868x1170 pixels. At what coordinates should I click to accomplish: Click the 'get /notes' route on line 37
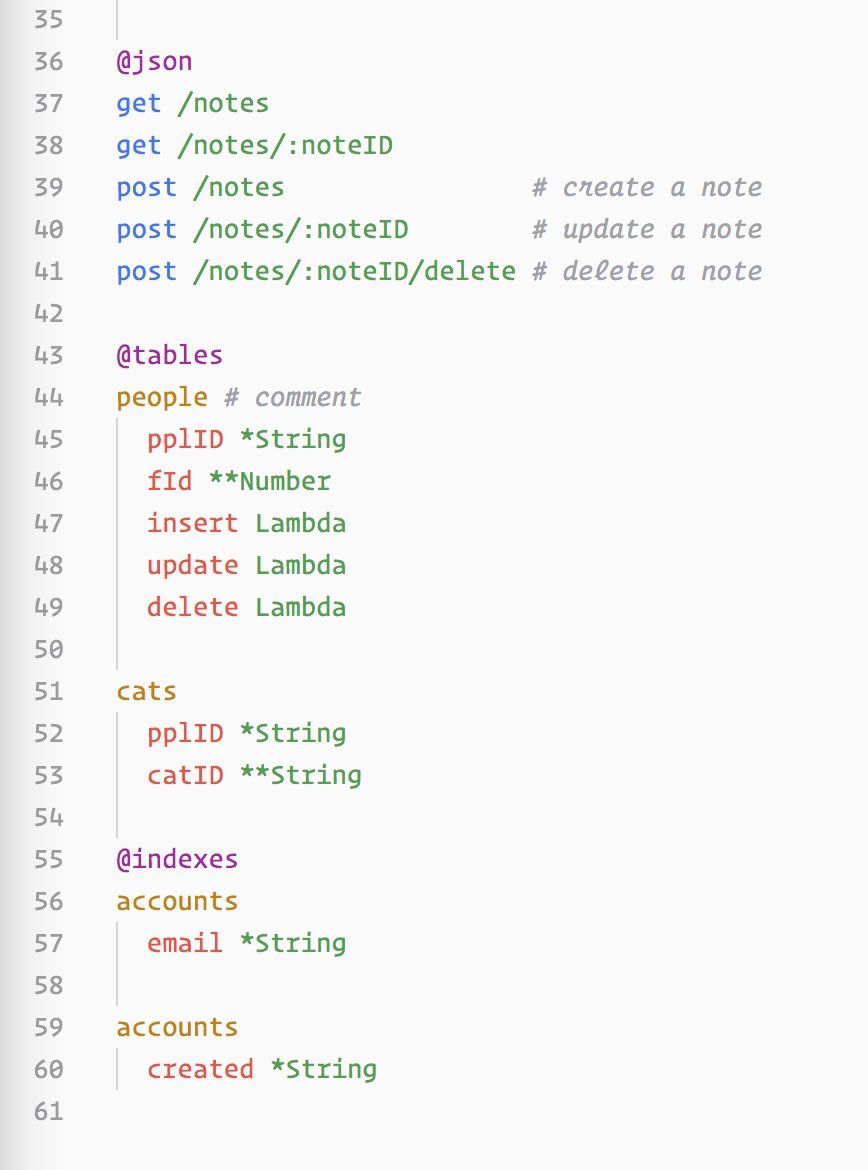pyautogui.click(x=193, y=103)
